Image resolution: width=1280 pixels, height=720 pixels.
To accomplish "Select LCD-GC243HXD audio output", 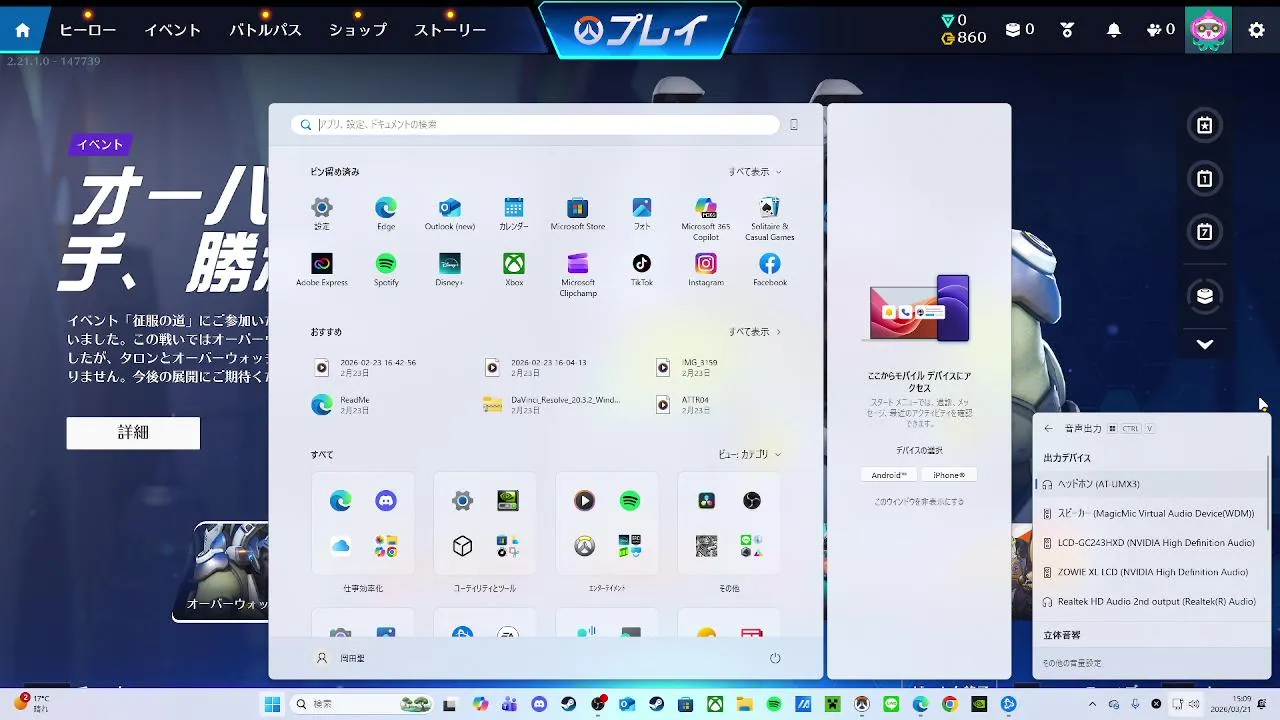I will (1150, 543).
